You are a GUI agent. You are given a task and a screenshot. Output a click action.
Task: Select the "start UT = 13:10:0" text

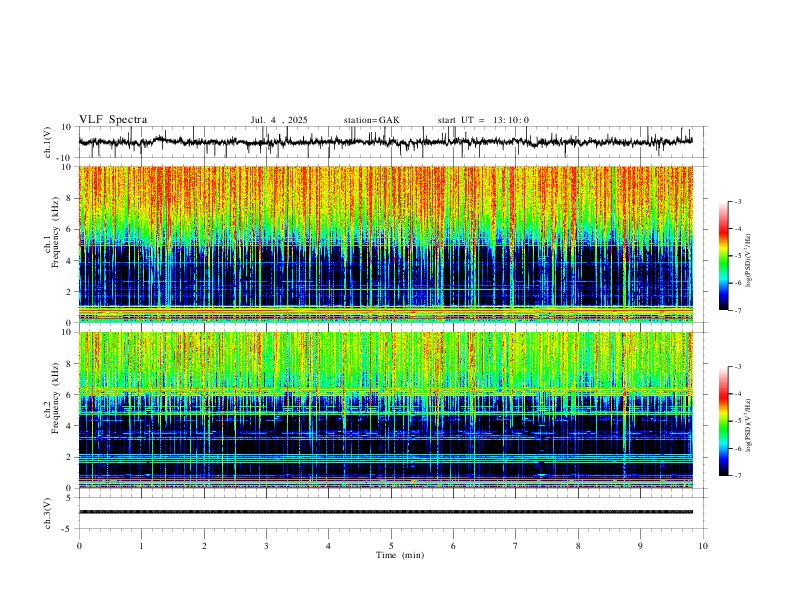click(x=483, y=120)
